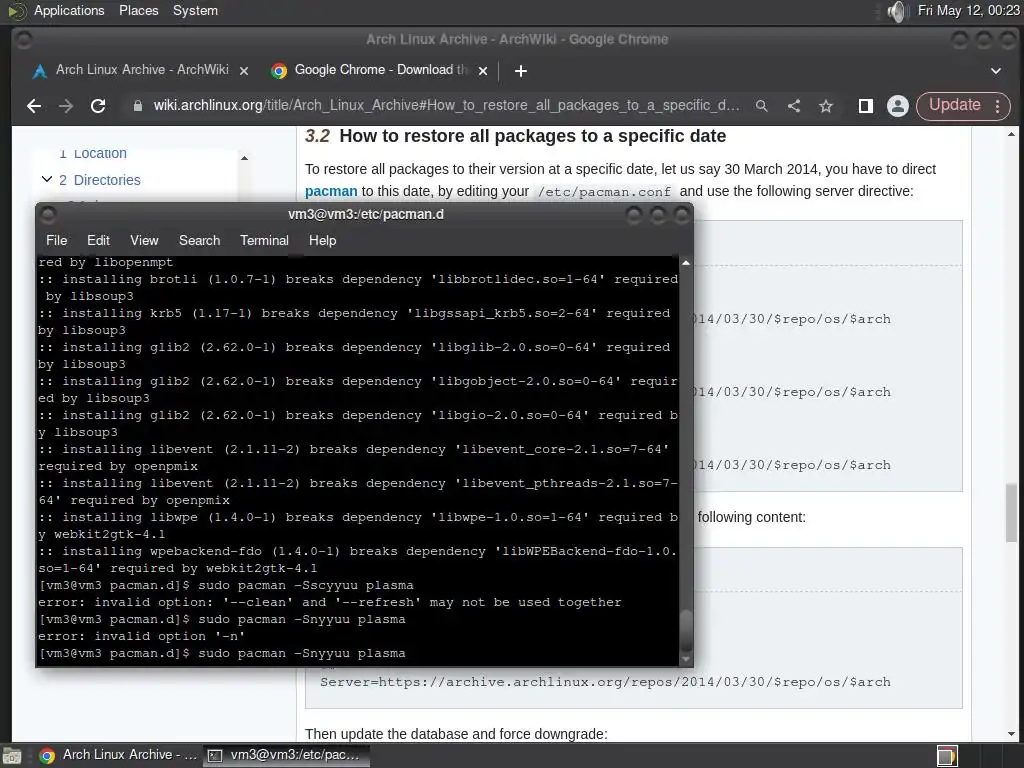Show desktop icon in bottom panel
Viewport: 1024px width, 768px height.
[x=12, y=756]
